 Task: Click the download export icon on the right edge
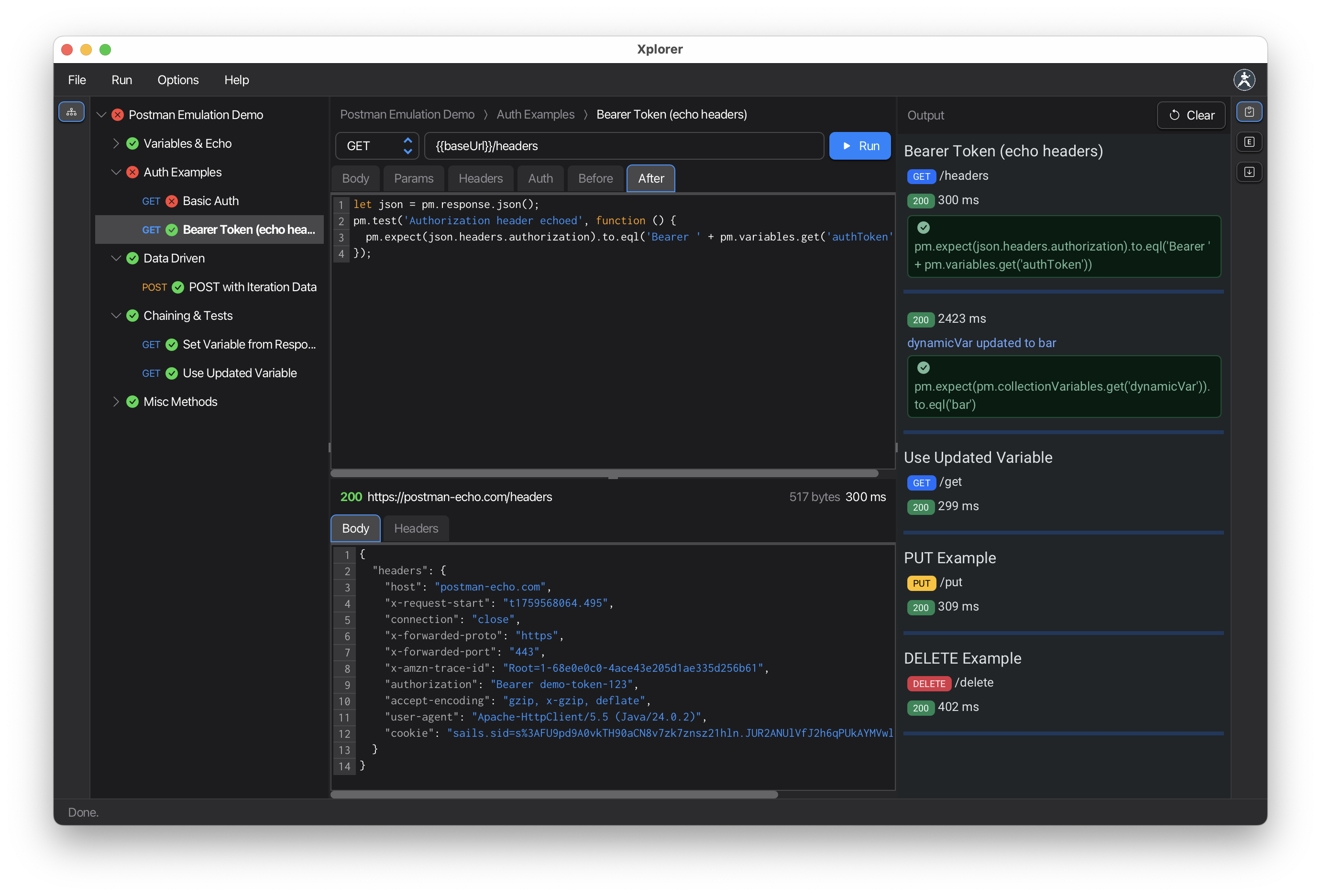point(1249,172)
